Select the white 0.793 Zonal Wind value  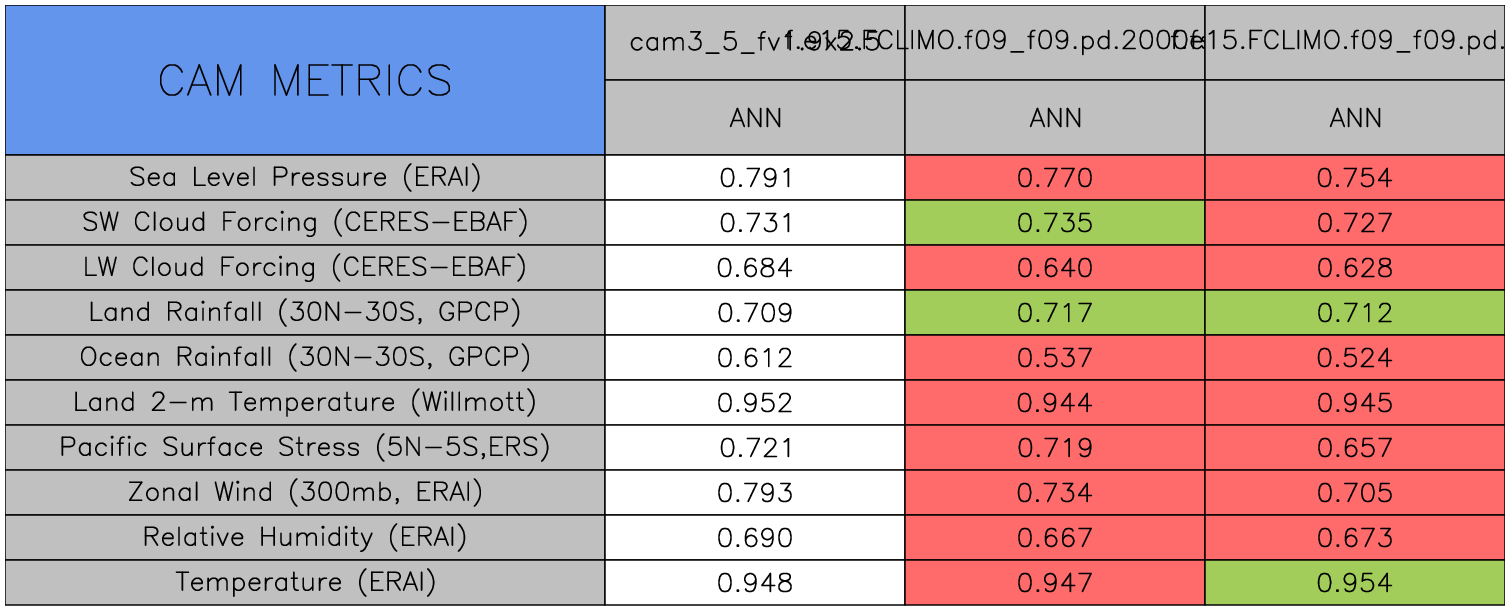[x=755, y=493]
